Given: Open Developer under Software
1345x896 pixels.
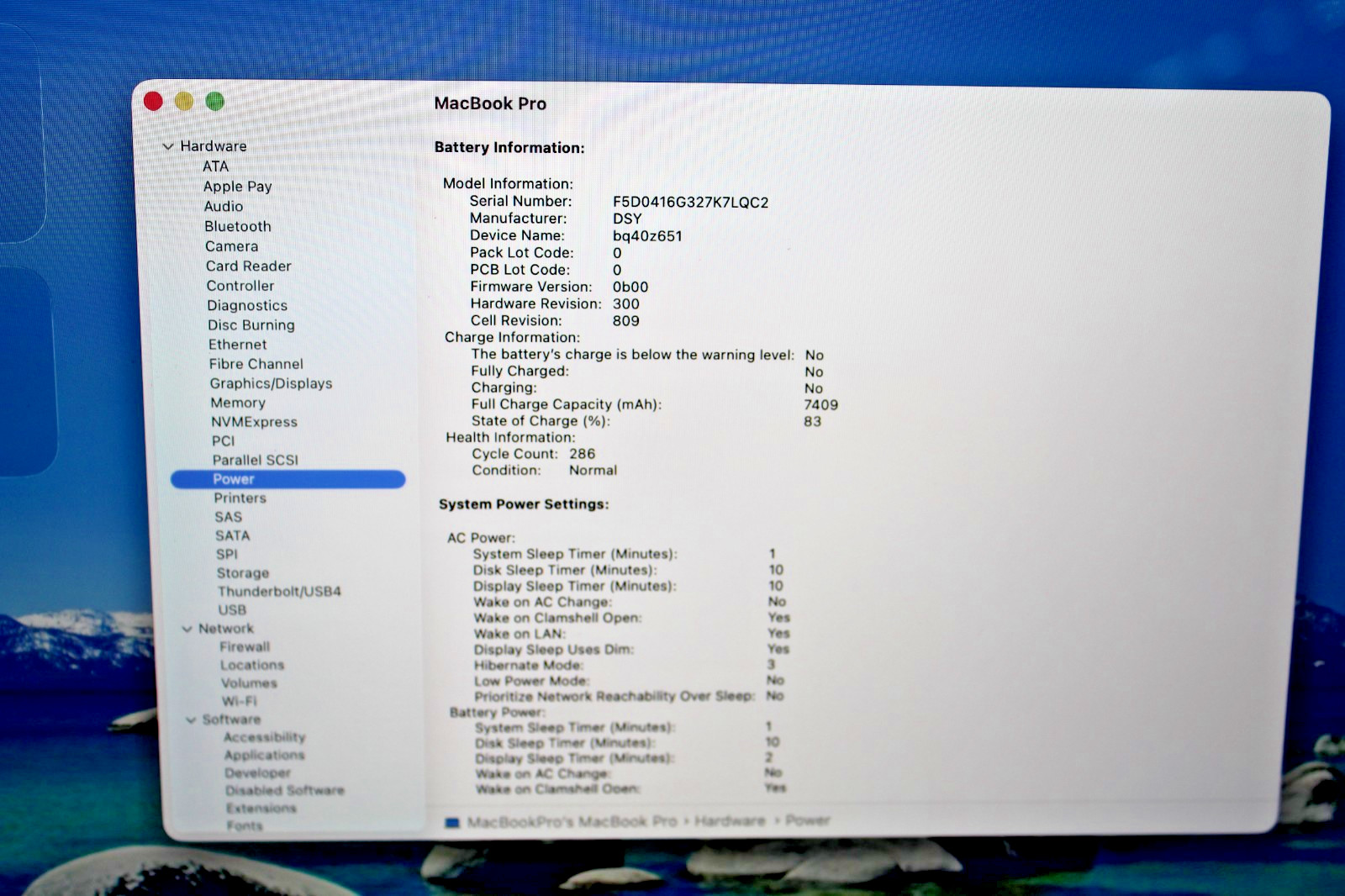Looking at the screenshot, I should (258, 772).
